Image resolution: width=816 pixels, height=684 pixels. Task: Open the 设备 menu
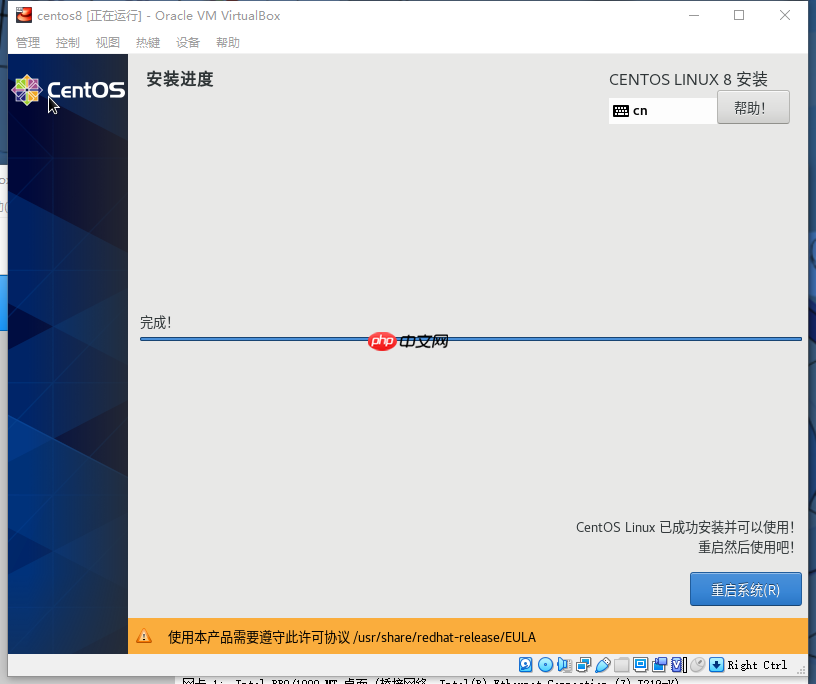pyautogui.click(x=187, y=42)
